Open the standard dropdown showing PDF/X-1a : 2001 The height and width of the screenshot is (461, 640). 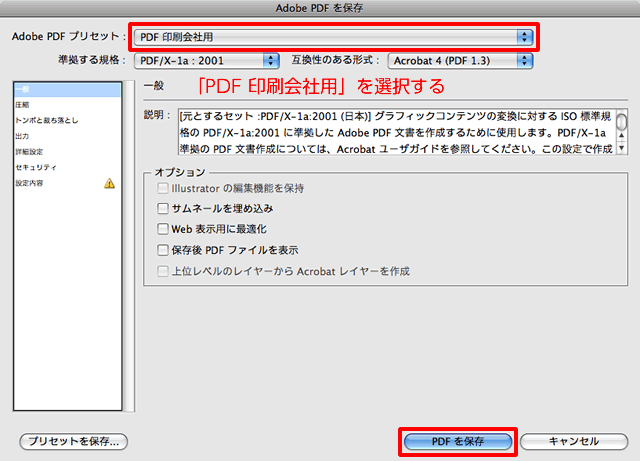click(207, 61)
